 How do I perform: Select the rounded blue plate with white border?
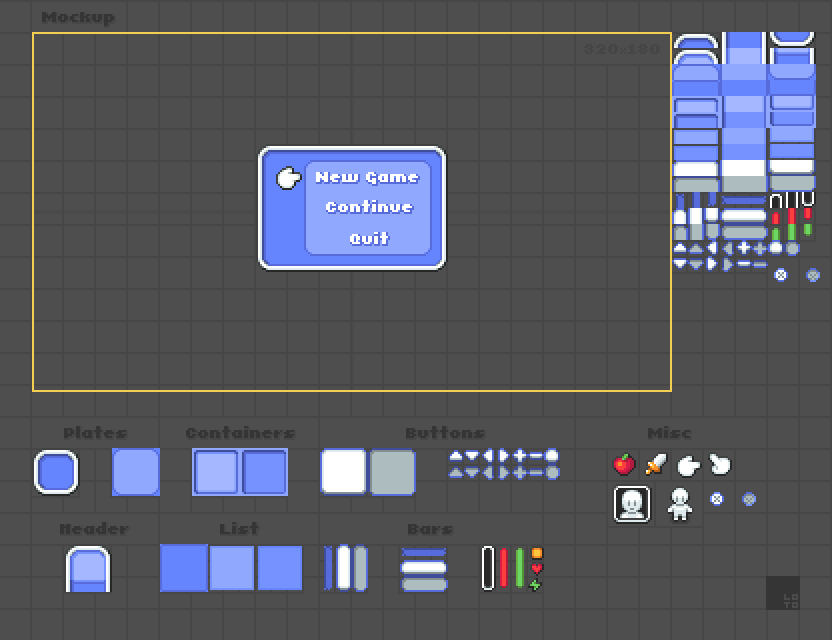(x=56, y=472)
